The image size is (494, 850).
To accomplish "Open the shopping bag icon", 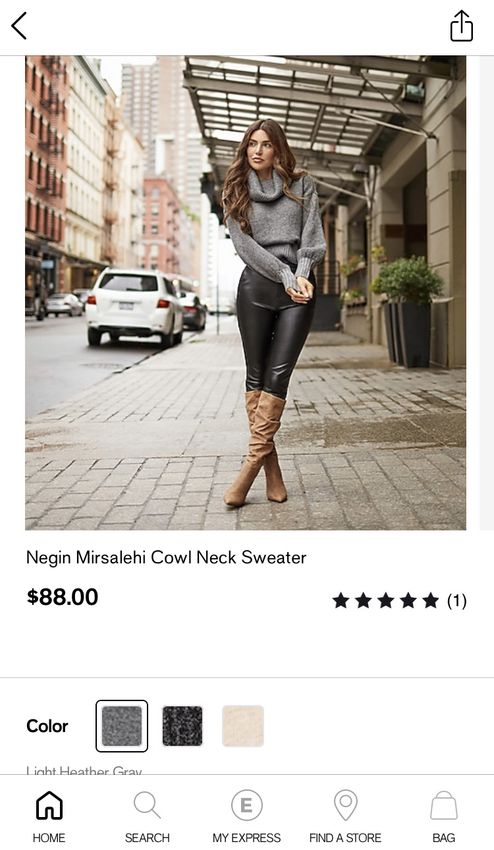I will pyautogui.click(x=444, y=805).
